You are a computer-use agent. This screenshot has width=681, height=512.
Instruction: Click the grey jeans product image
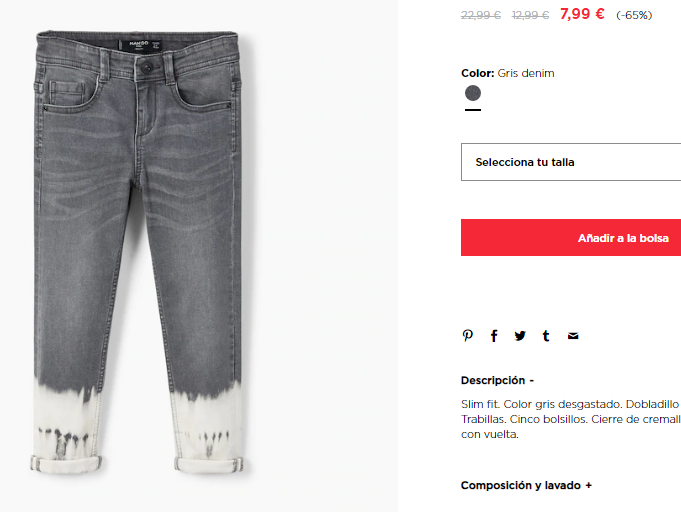(x=137, y=252)
